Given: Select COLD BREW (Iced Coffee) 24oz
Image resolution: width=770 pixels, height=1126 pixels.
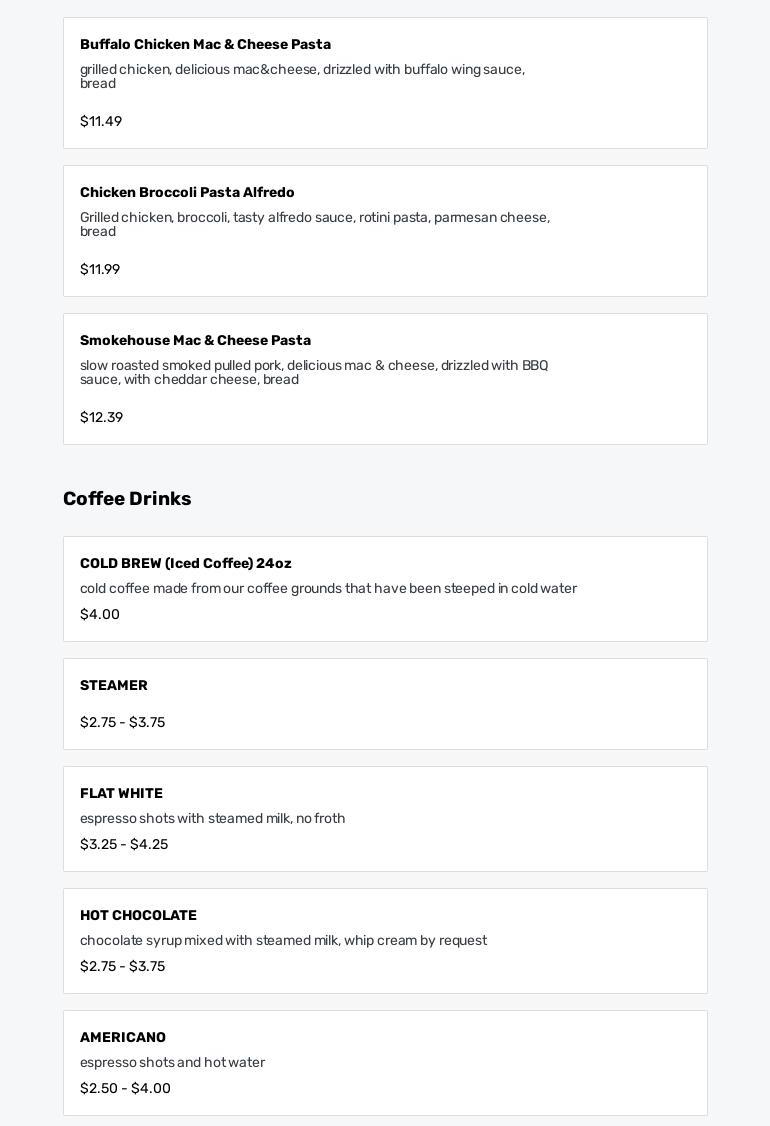Looking at the screenshot, I should 385,589.
